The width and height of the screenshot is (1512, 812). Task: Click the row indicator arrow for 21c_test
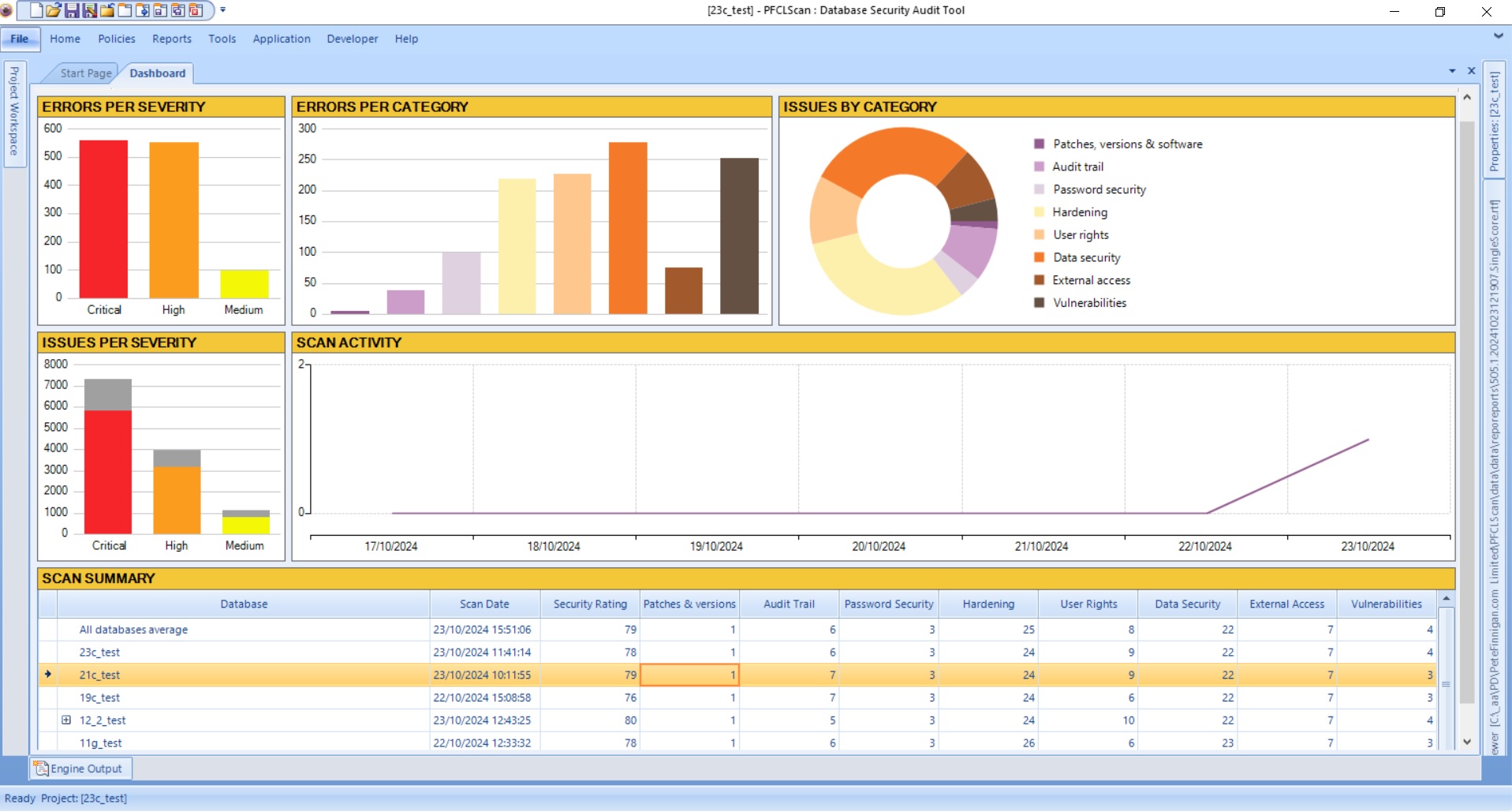click(x=48, y=675)
